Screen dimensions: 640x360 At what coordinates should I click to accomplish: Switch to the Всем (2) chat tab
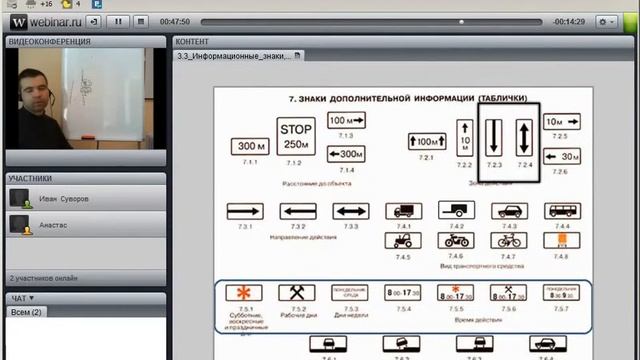tap(26, 312)
